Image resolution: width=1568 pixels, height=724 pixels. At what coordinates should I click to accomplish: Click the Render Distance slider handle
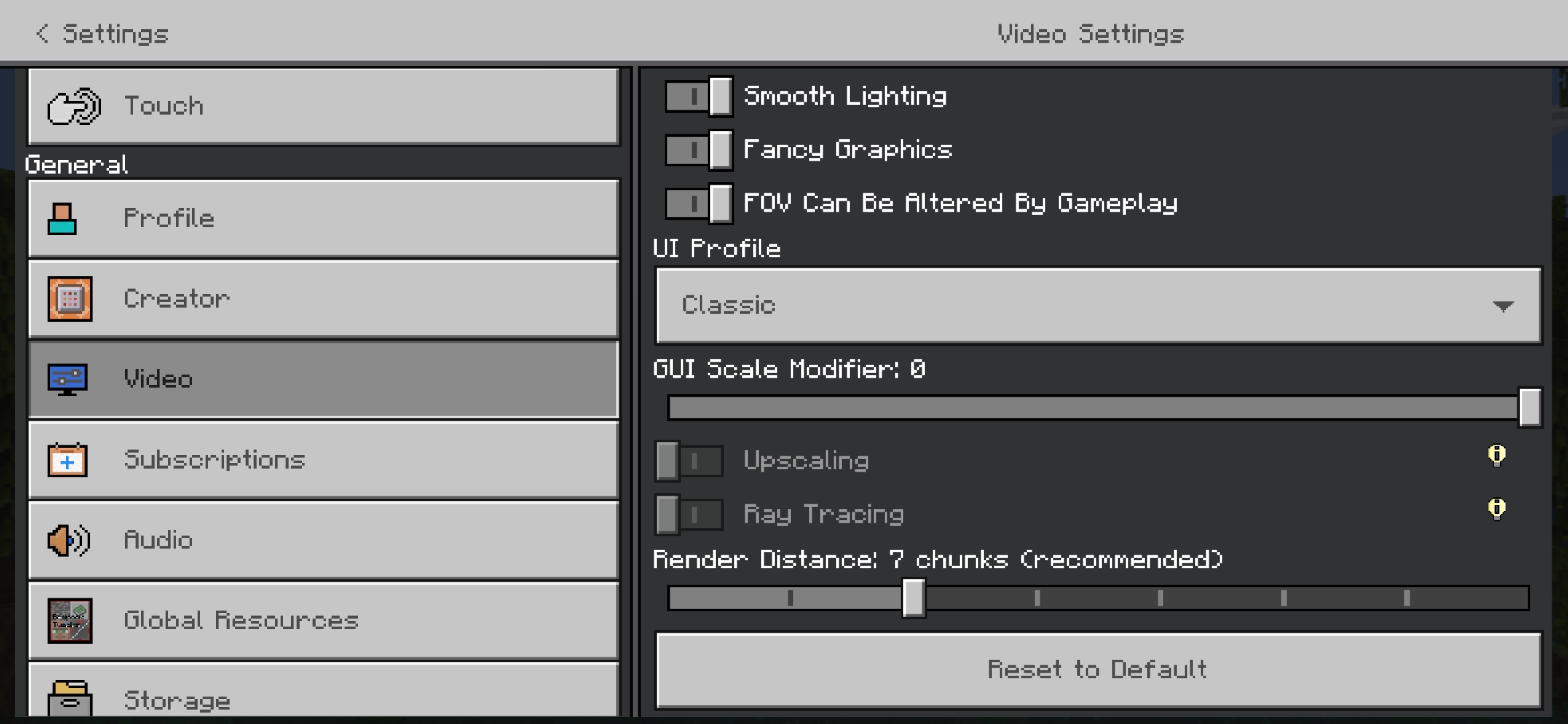click(x=913, y=597)
